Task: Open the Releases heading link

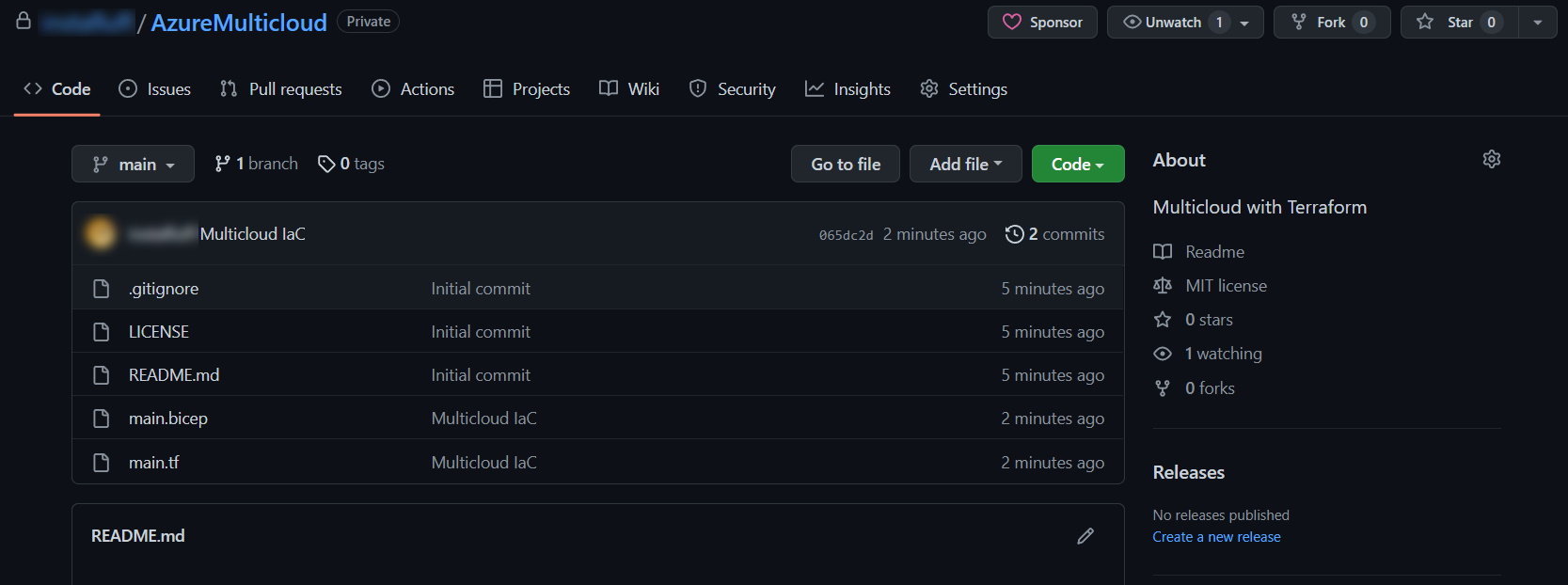Action: [1189, 472]
